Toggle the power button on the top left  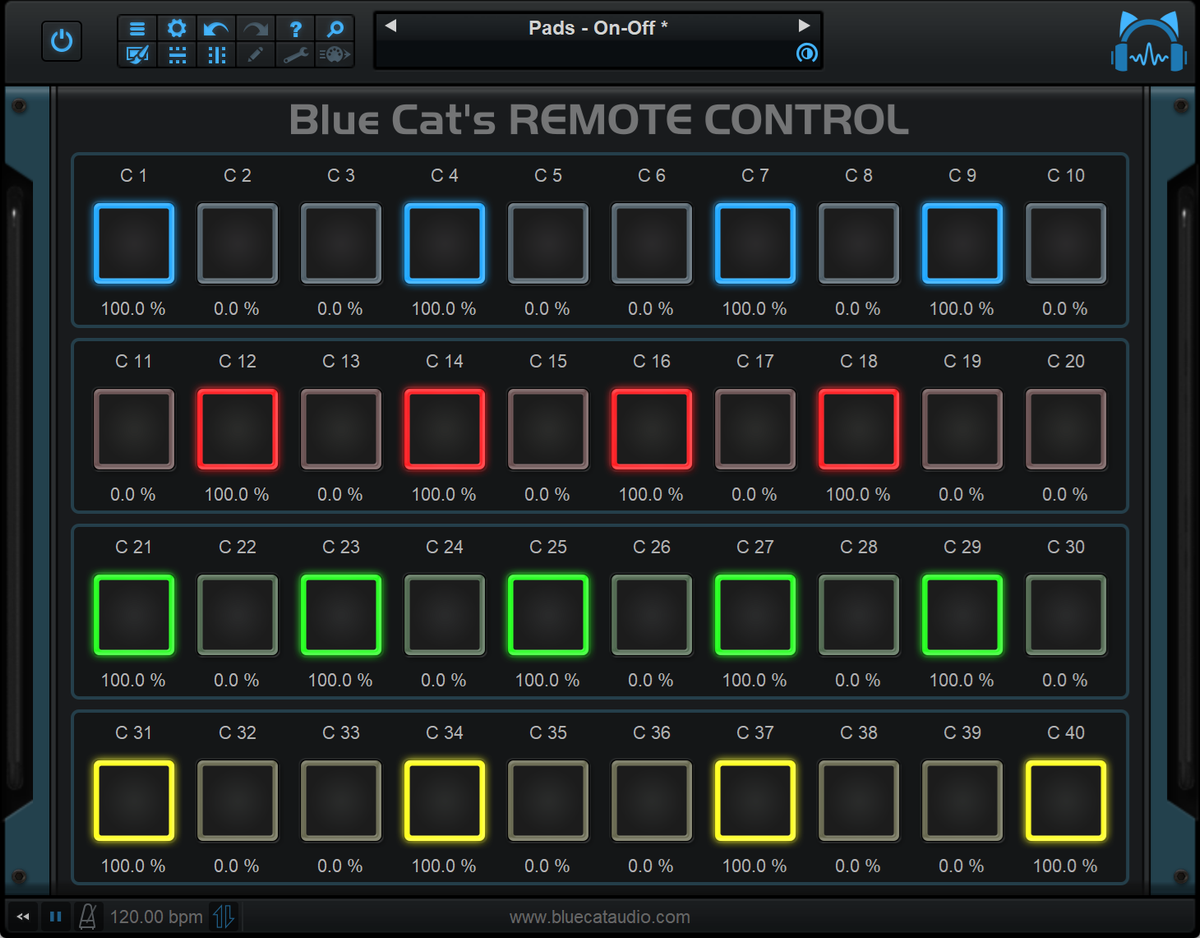61,41
